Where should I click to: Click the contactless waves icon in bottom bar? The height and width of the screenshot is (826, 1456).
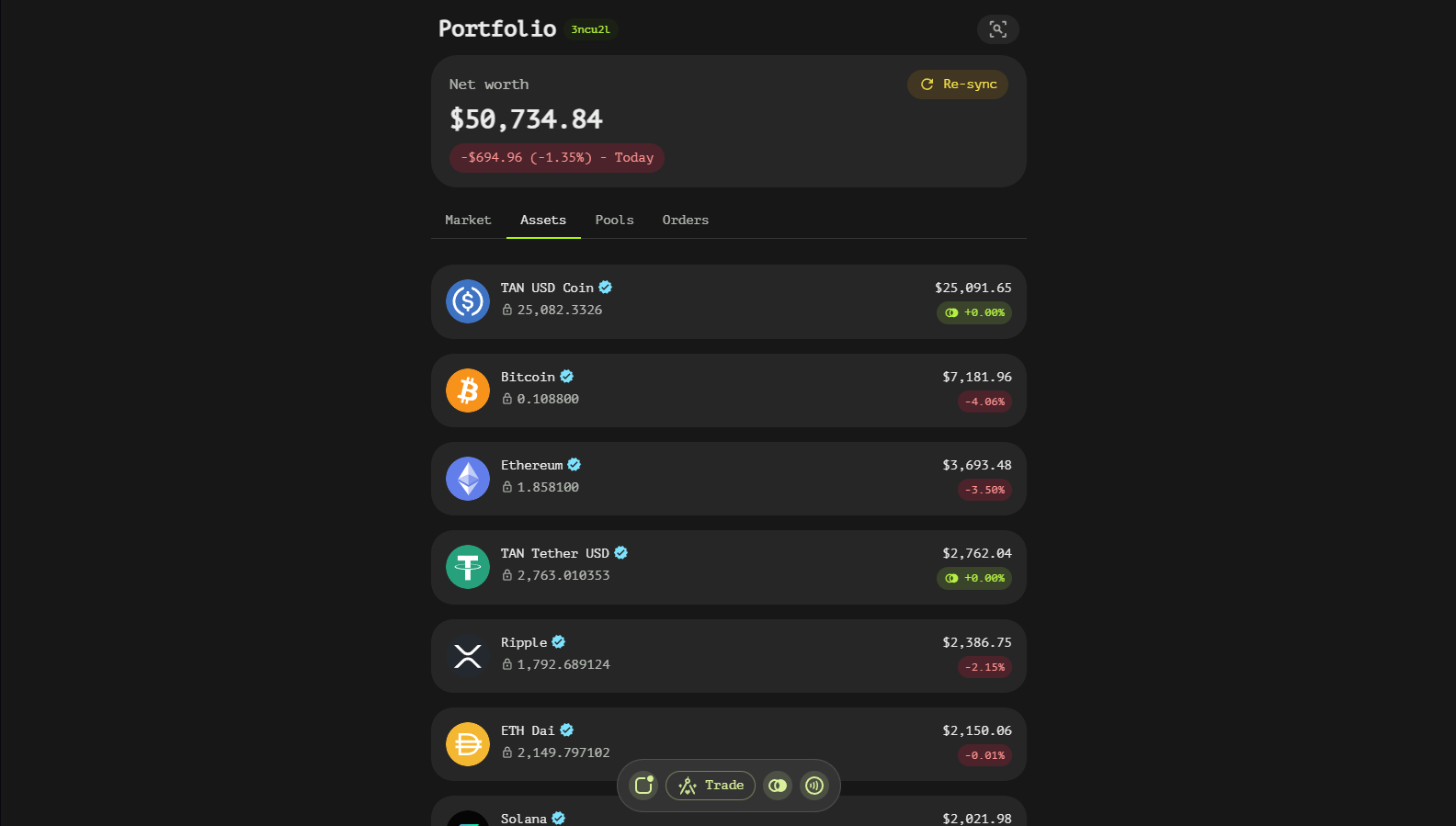(814, 786)
